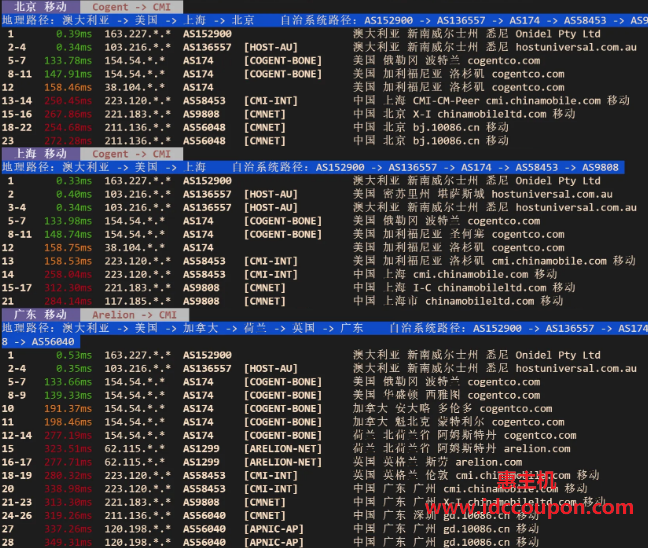Click the 280.32ms latency value
The height and width of the screenshot is (548, 648).
coord(68,475)
